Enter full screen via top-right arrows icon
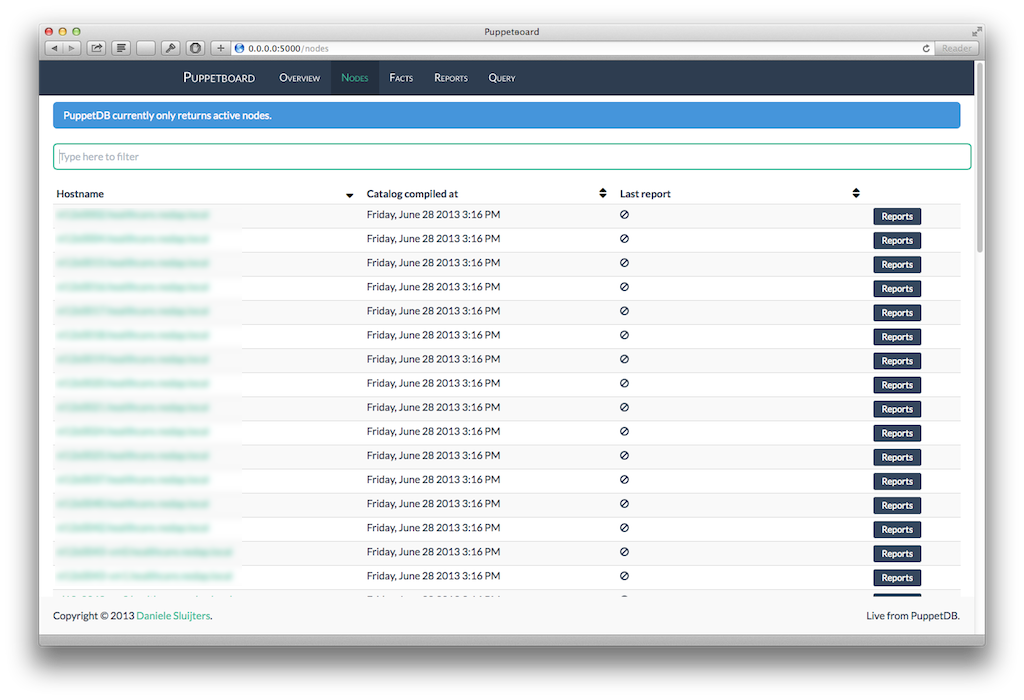 [976, 32]
